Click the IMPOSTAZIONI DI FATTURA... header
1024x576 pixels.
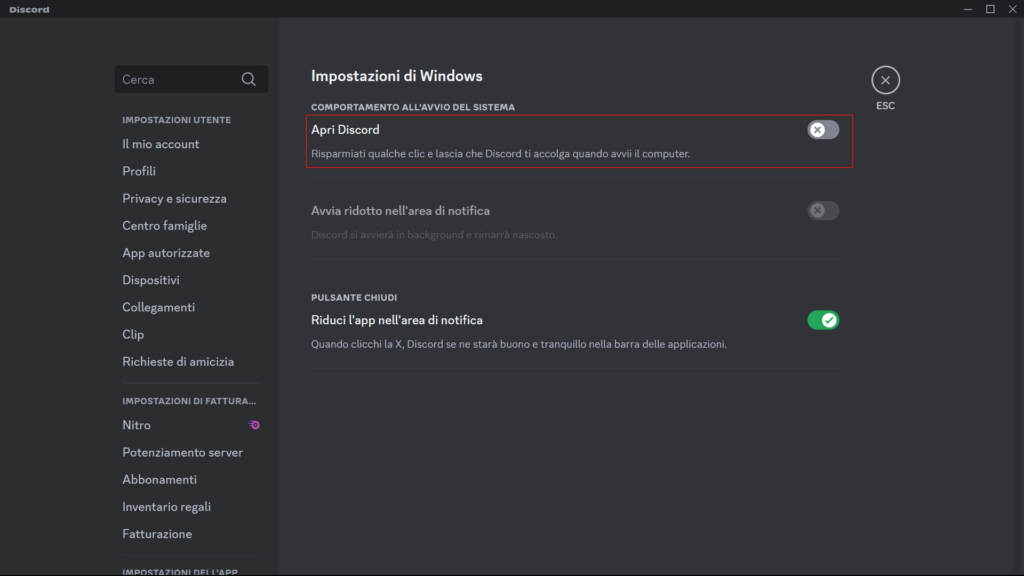[189, 401]
